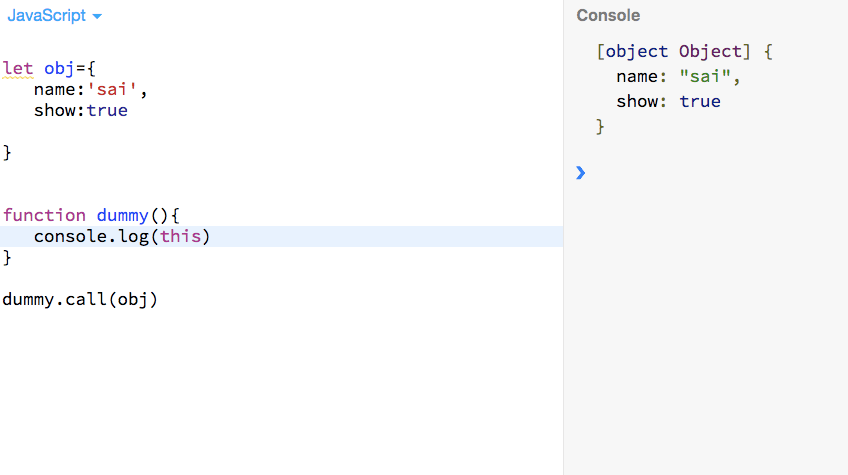Click the dummy.call(obj) code line
848x475 pixels.
click(80, 299)
